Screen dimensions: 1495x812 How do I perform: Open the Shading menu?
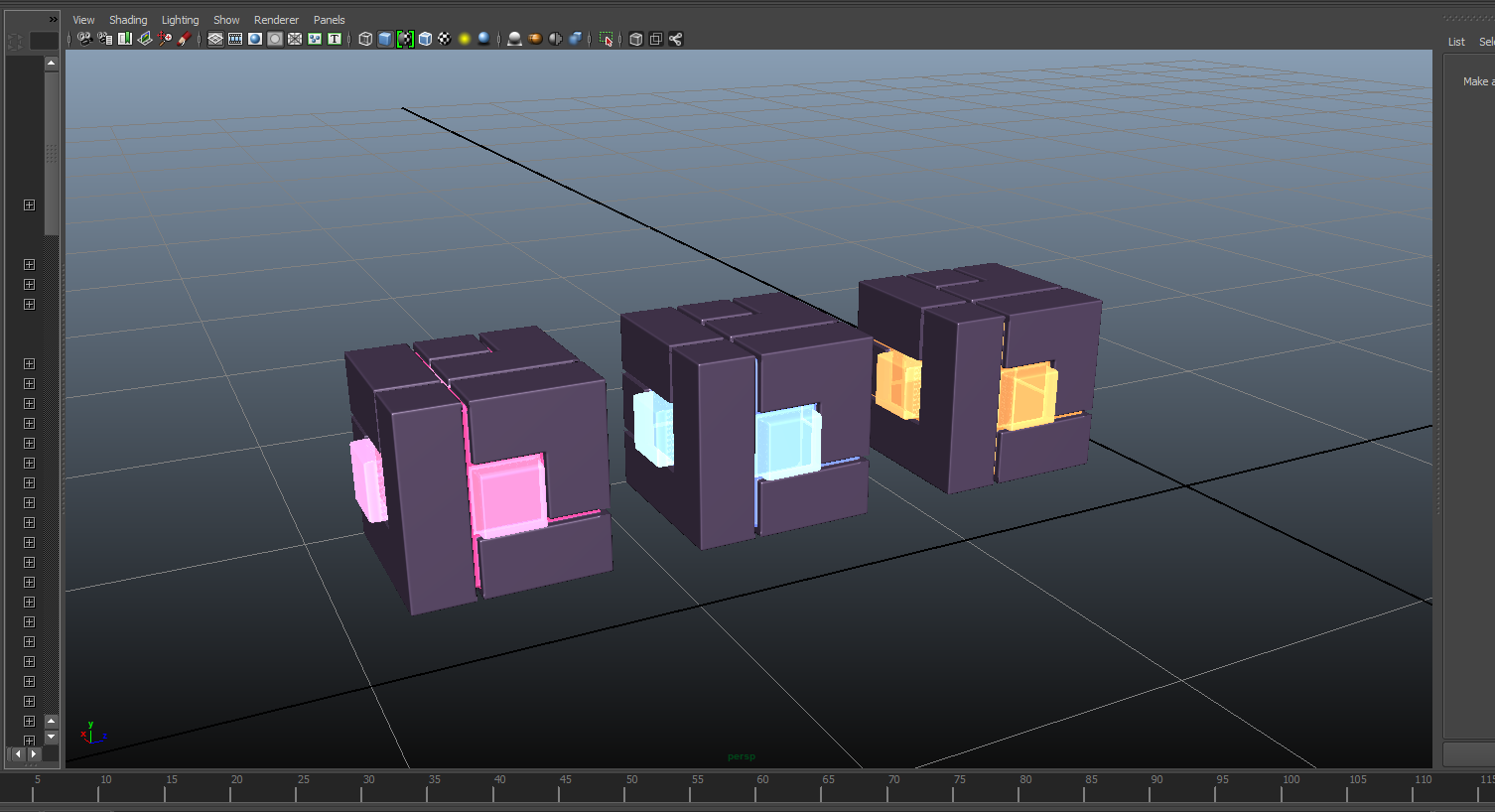pos(128,20)
